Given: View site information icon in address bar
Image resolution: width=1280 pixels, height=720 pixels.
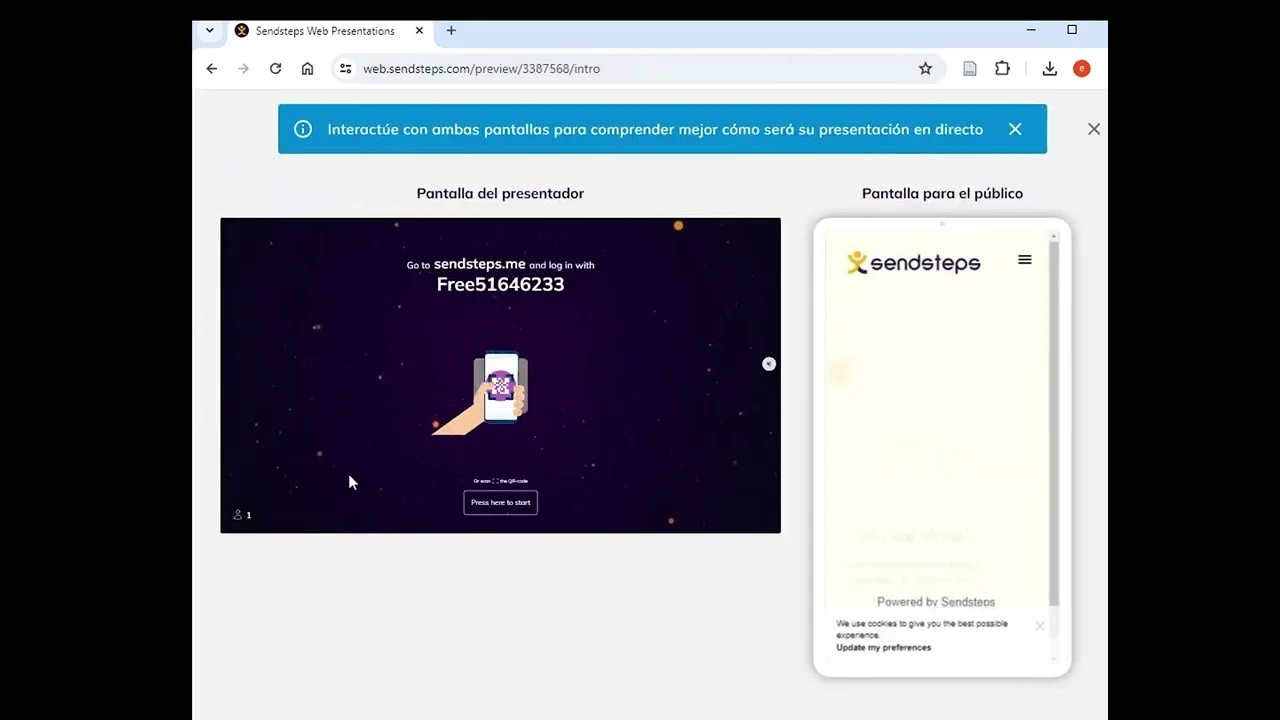Looking at the screenshot, I should [345, 69].
